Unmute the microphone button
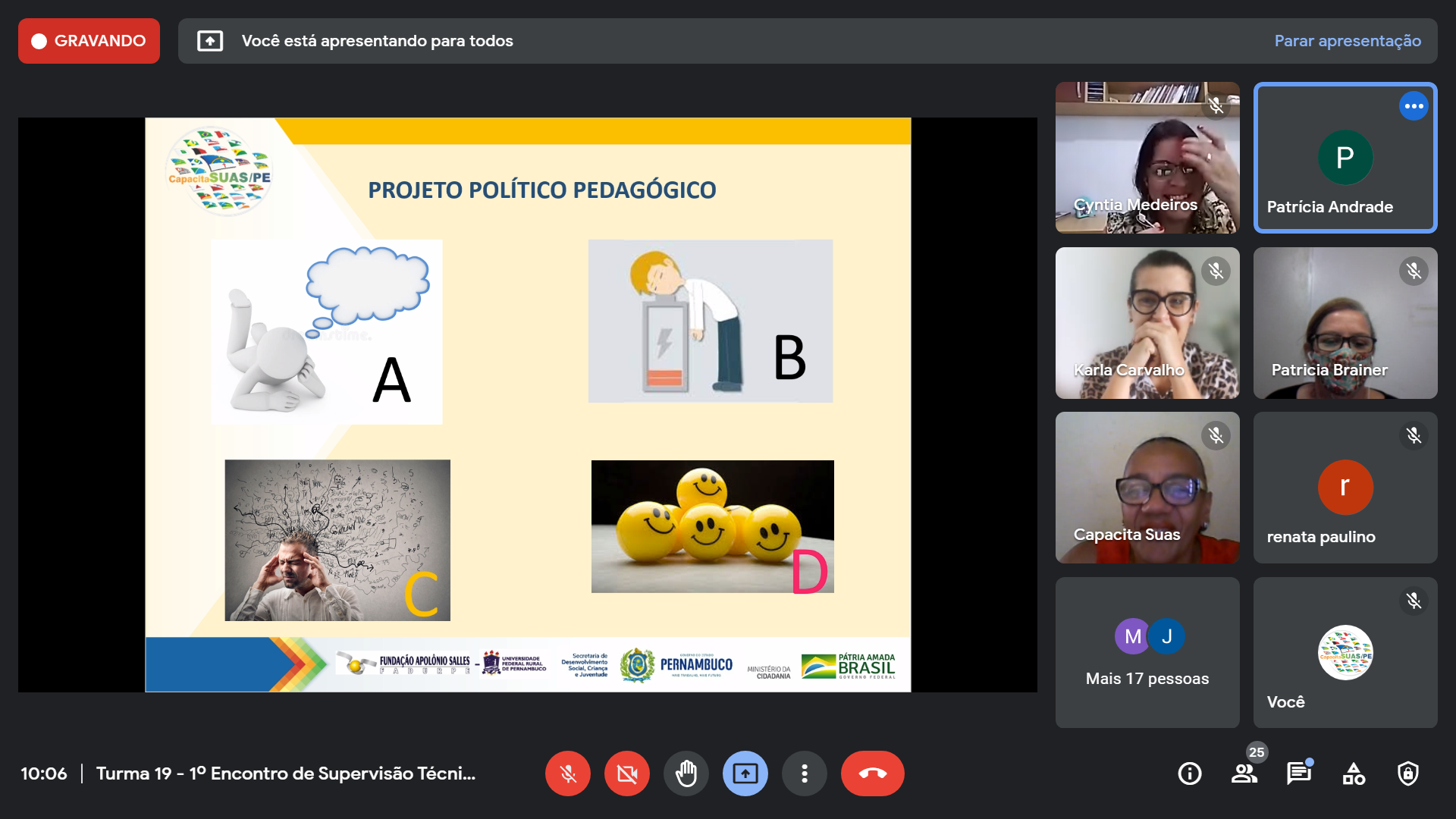Viewport: 1456px width, 819px height. pyautogui.click(x=567, y=773)
